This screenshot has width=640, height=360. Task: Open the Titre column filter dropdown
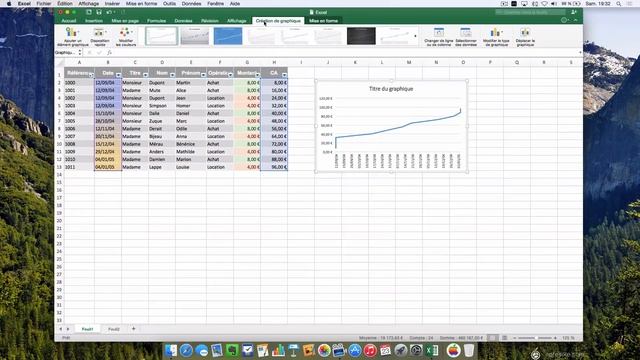(145, 75)
